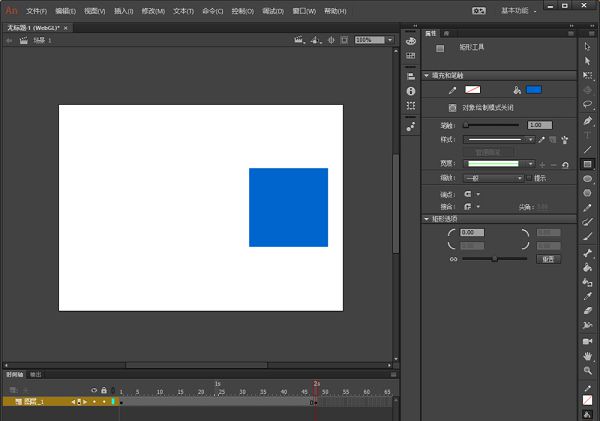Select the Lasso tool
600x421 pixels.
[x=588, y=103]
